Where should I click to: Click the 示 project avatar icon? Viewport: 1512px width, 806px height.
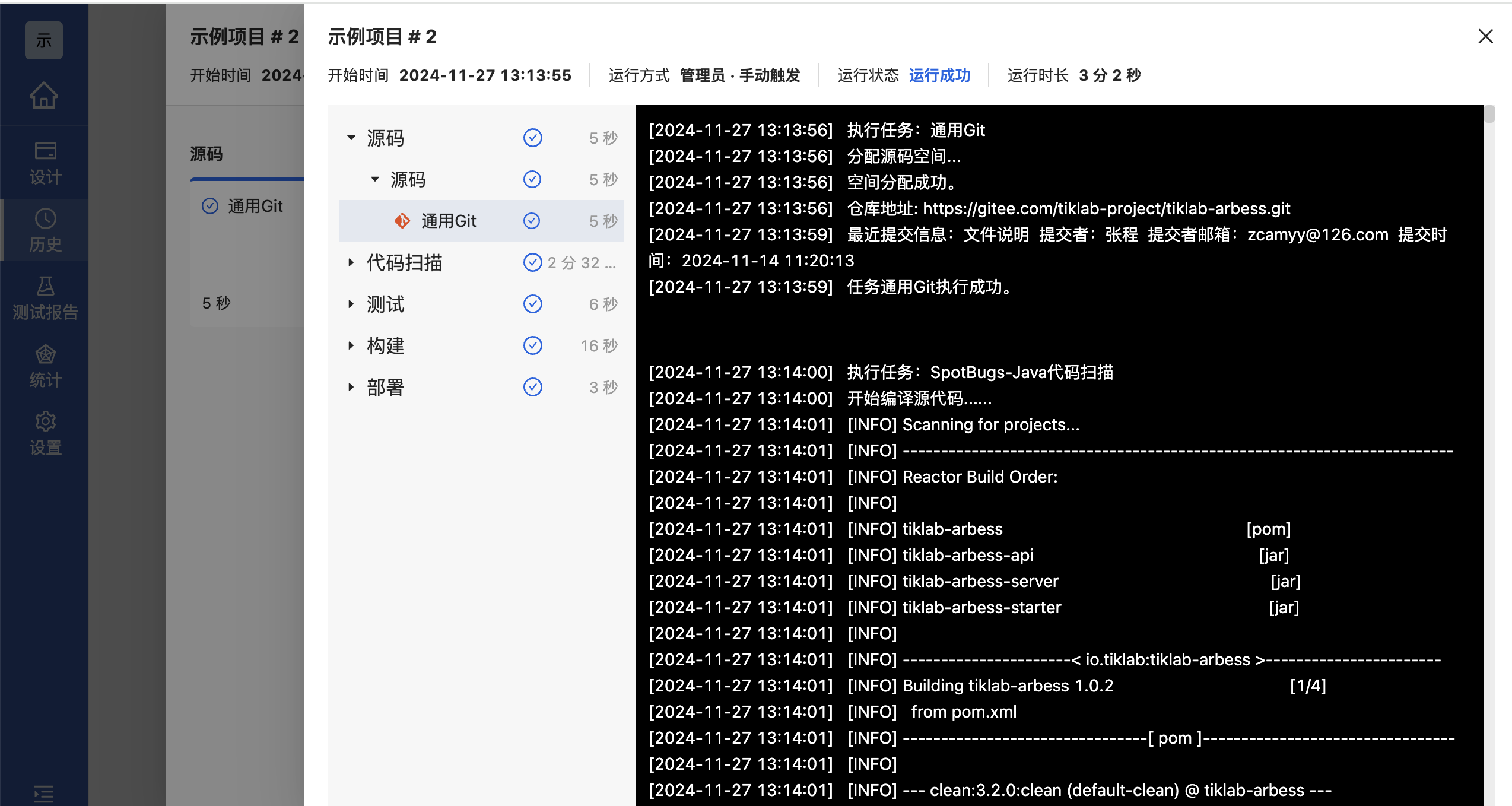click(44, 40)
